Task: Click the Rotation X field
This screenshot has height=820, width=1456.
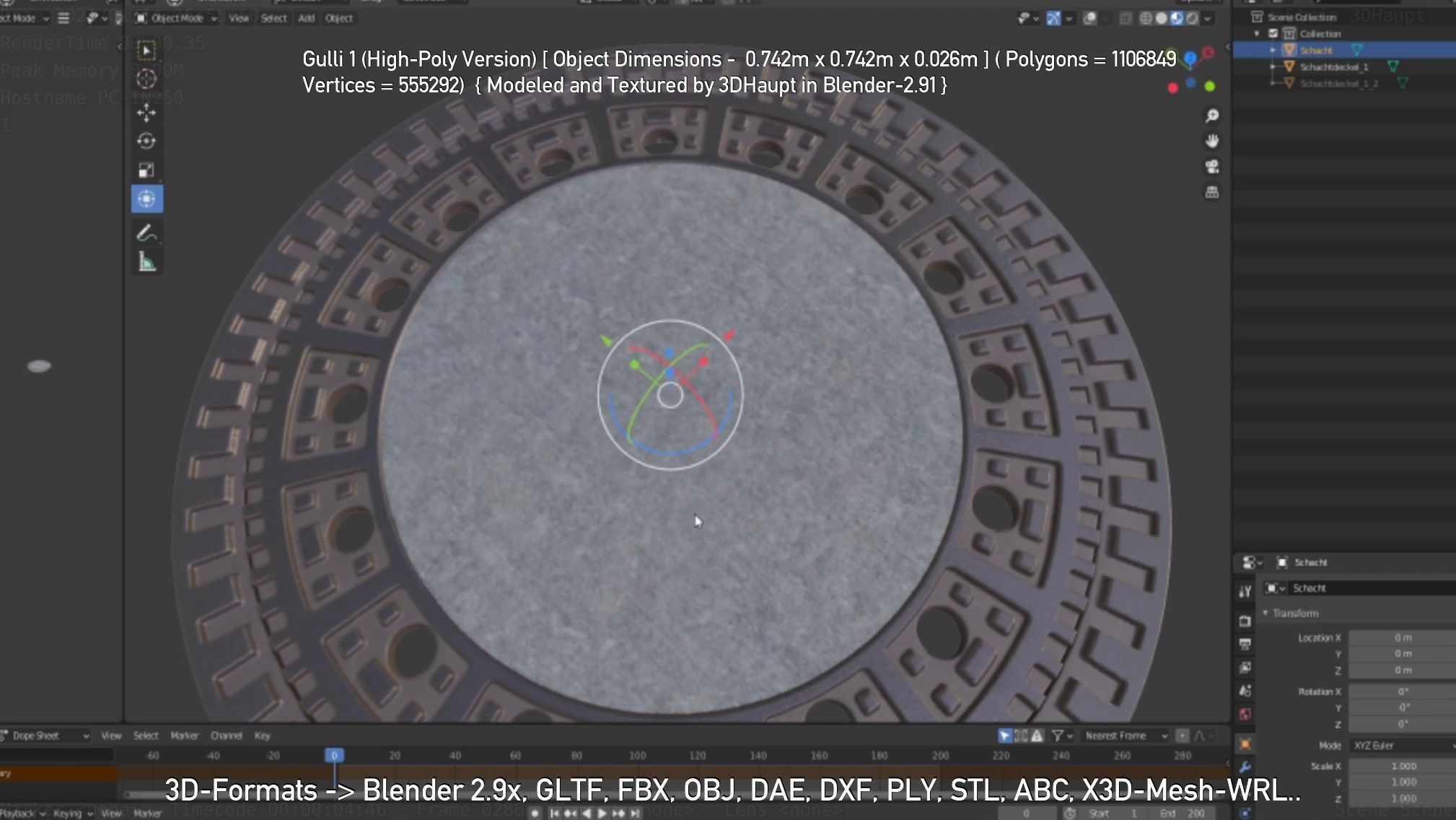Action: [x=1403, y=692]
